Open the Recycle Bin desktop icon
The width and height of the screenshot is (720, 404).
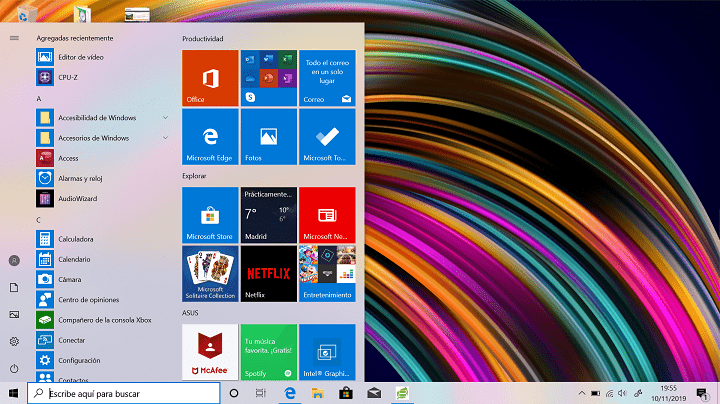point(27,14)
